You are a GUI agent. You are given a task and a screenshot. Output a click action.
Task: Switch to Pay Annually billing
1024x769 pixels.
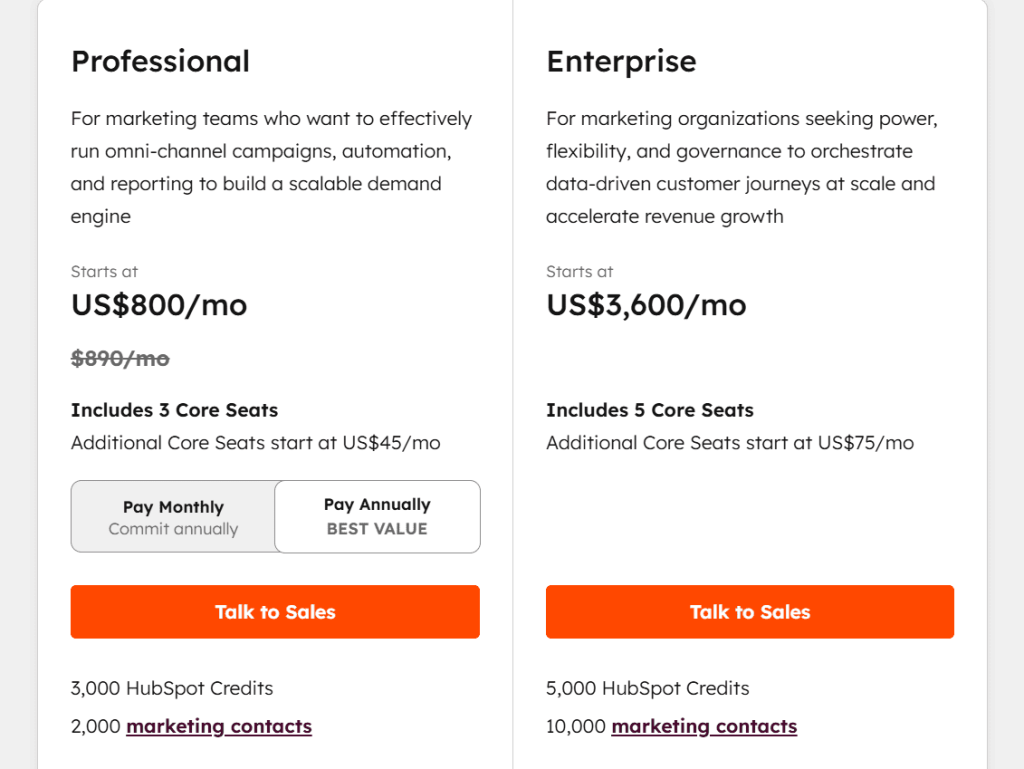click(377, 516)
